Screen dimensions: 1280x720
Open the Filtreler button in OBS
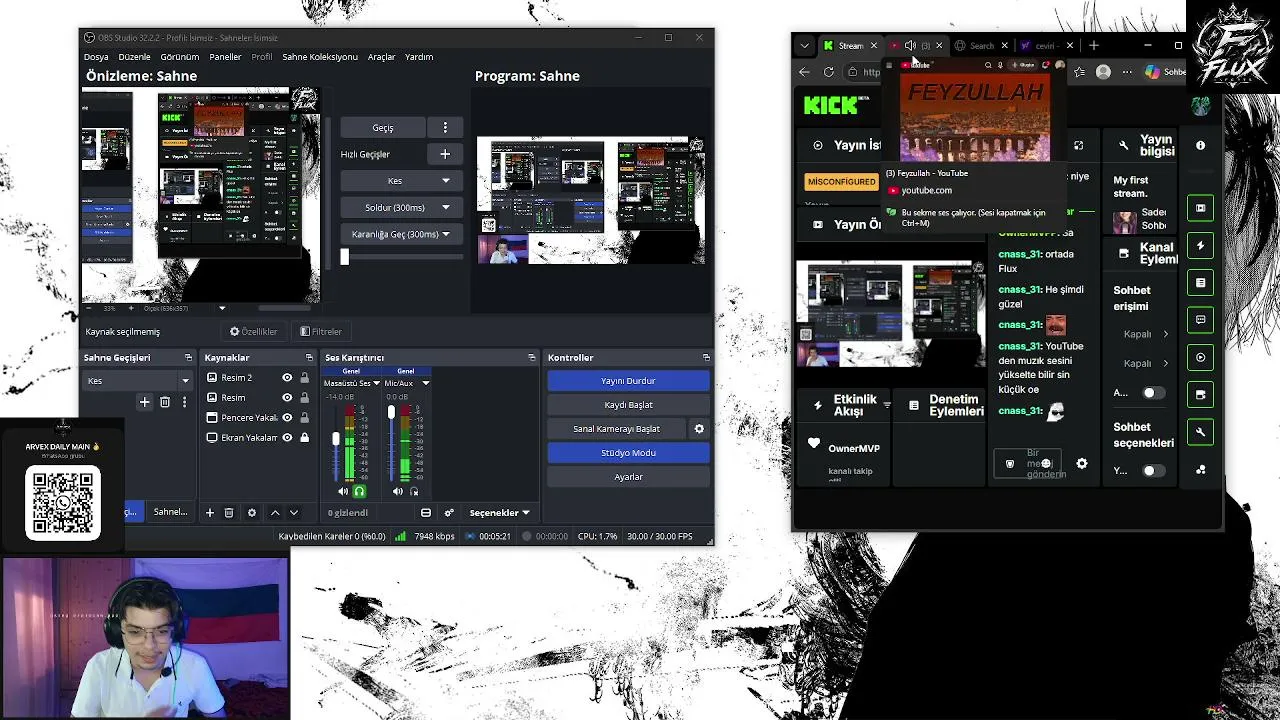coord(321,331)
